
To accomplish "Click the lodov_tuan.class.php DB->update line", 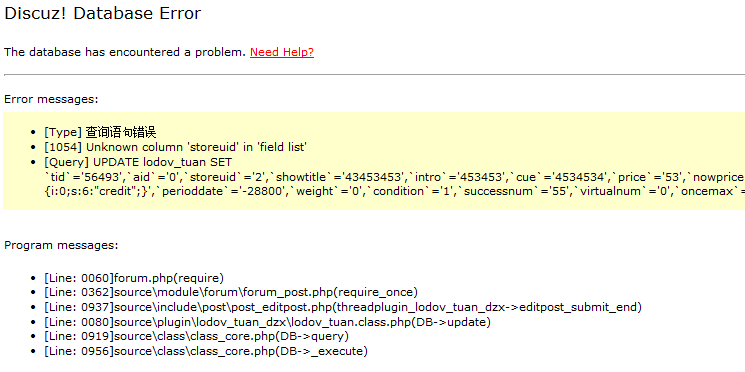I will click(267, 322).
